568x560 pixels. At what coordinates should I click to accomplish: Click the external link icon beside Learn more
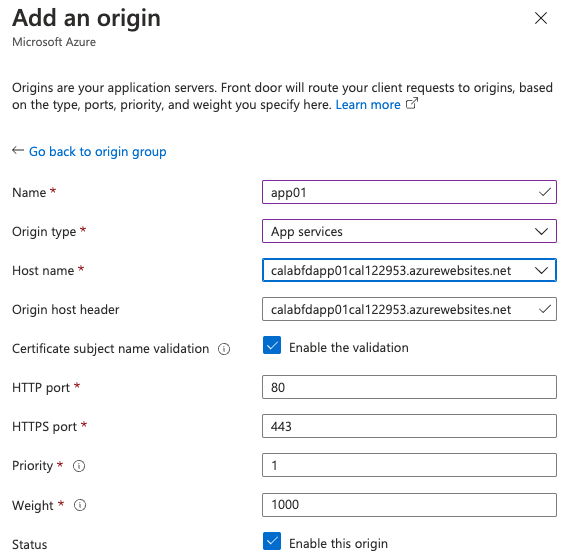click(x=412, y=104)
